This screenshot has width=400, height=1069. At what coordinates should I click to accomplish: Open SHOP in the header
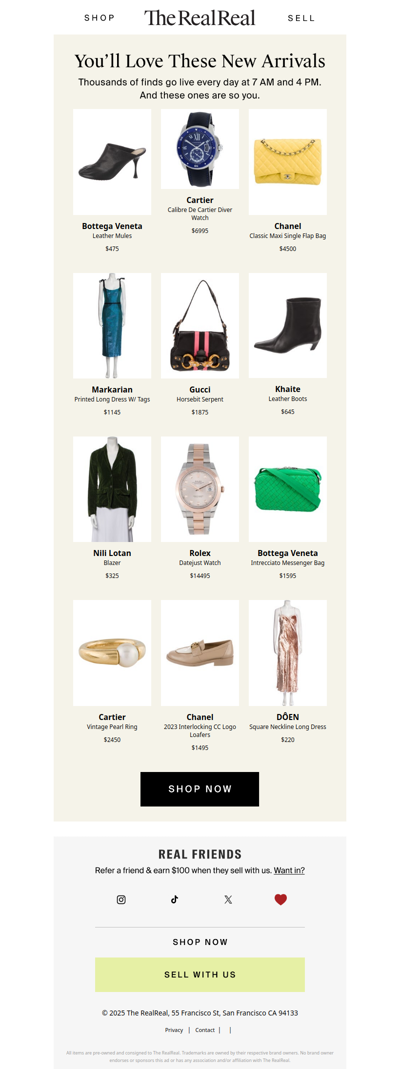coord(99,18)
